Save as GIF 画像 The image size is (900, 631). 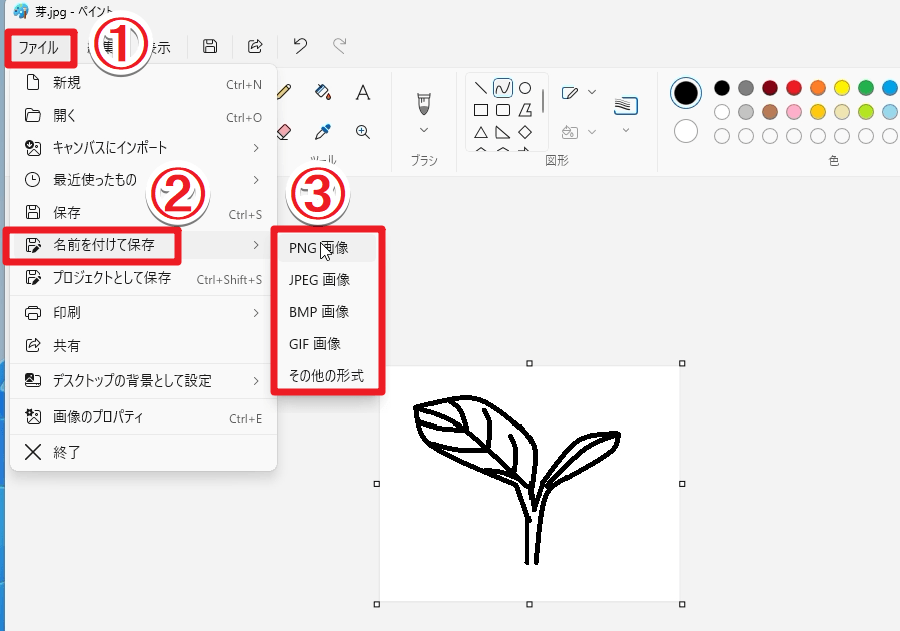pyautogui.click(x=328, y=344)
